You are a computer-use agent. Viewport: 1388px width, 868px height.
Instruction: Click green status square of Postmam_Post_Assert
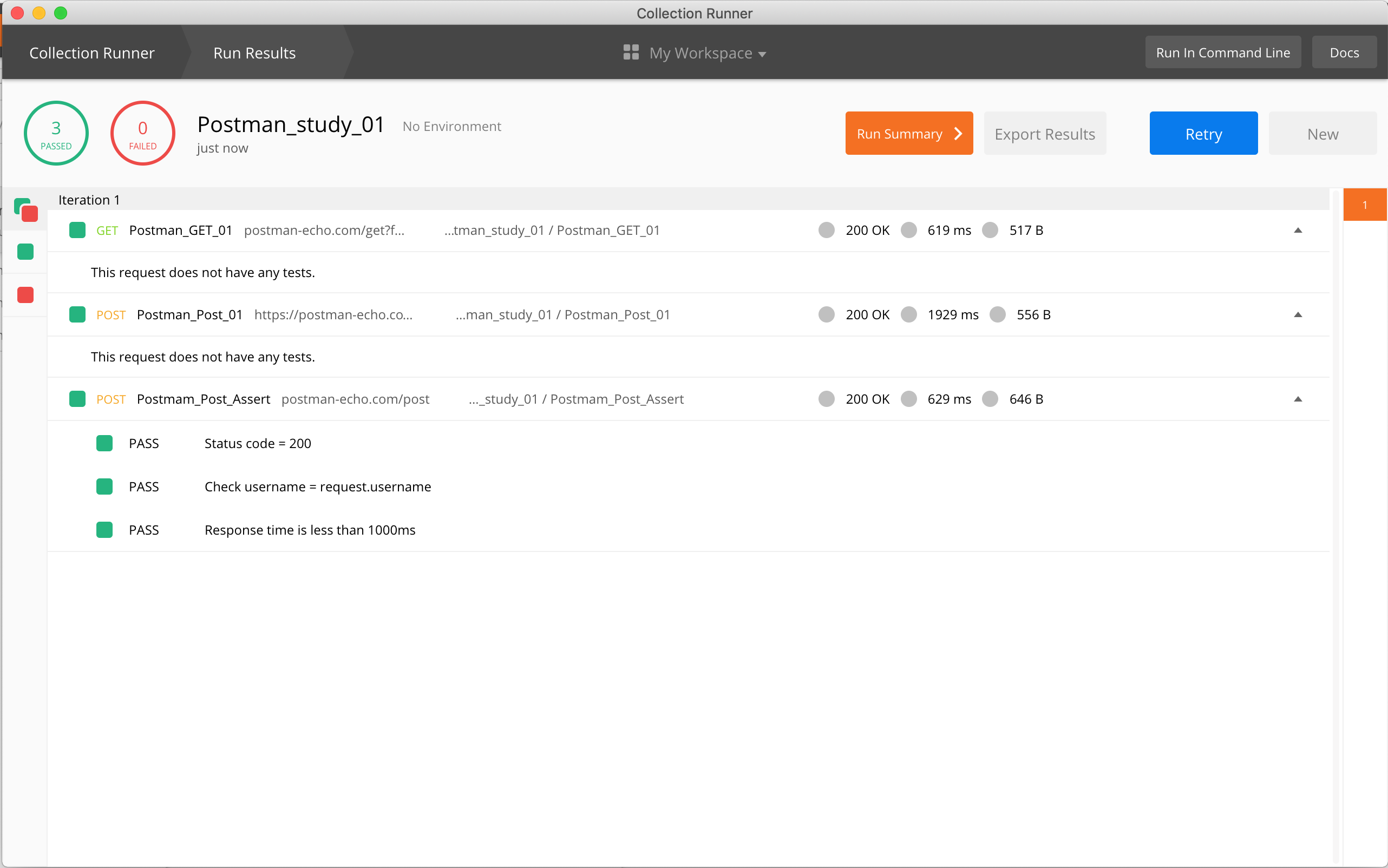click(x=77, y=399)
